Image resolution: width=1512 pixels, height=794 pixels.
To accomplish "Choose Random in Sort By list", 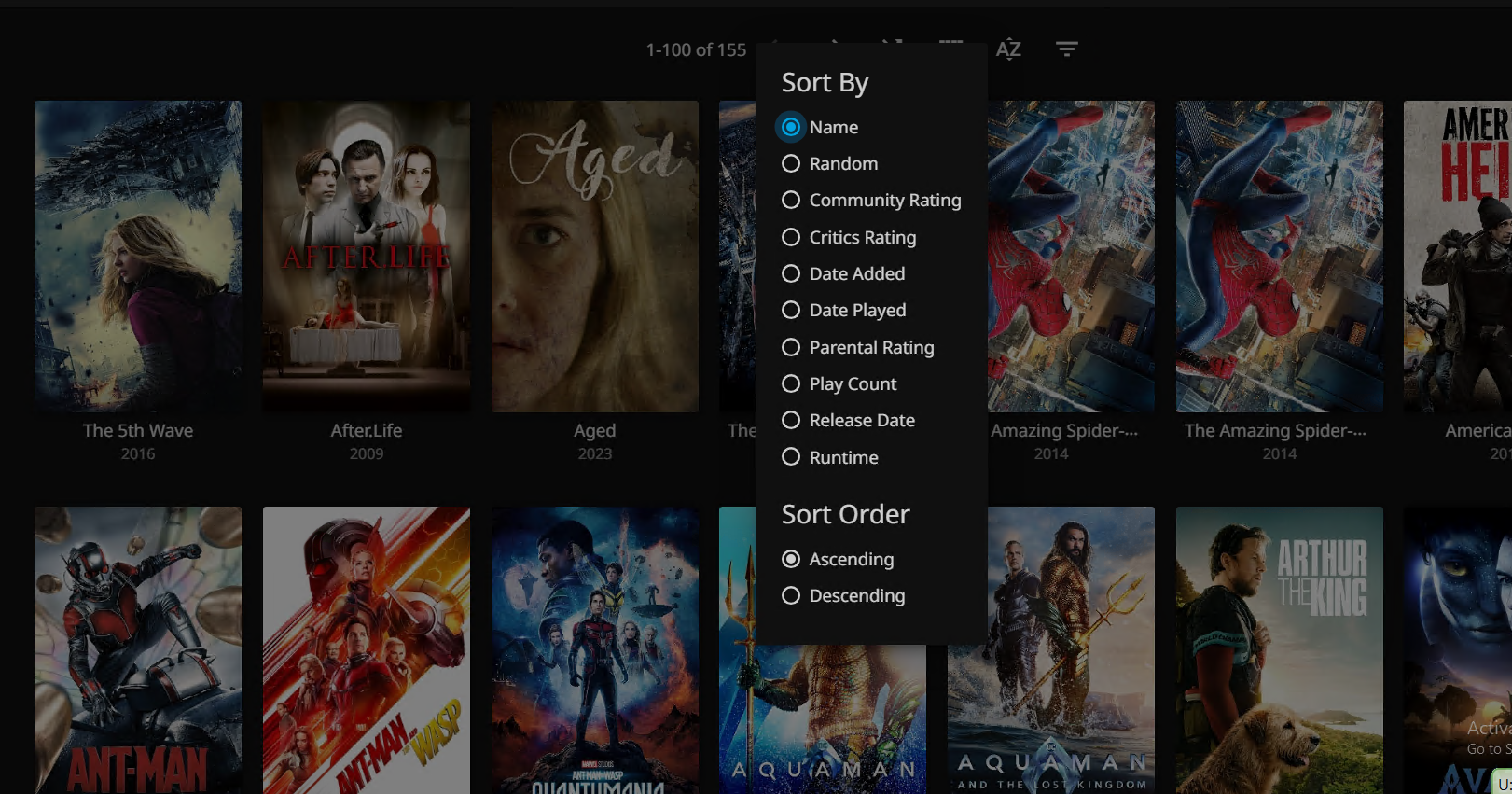I will click(x=791, y=164).
